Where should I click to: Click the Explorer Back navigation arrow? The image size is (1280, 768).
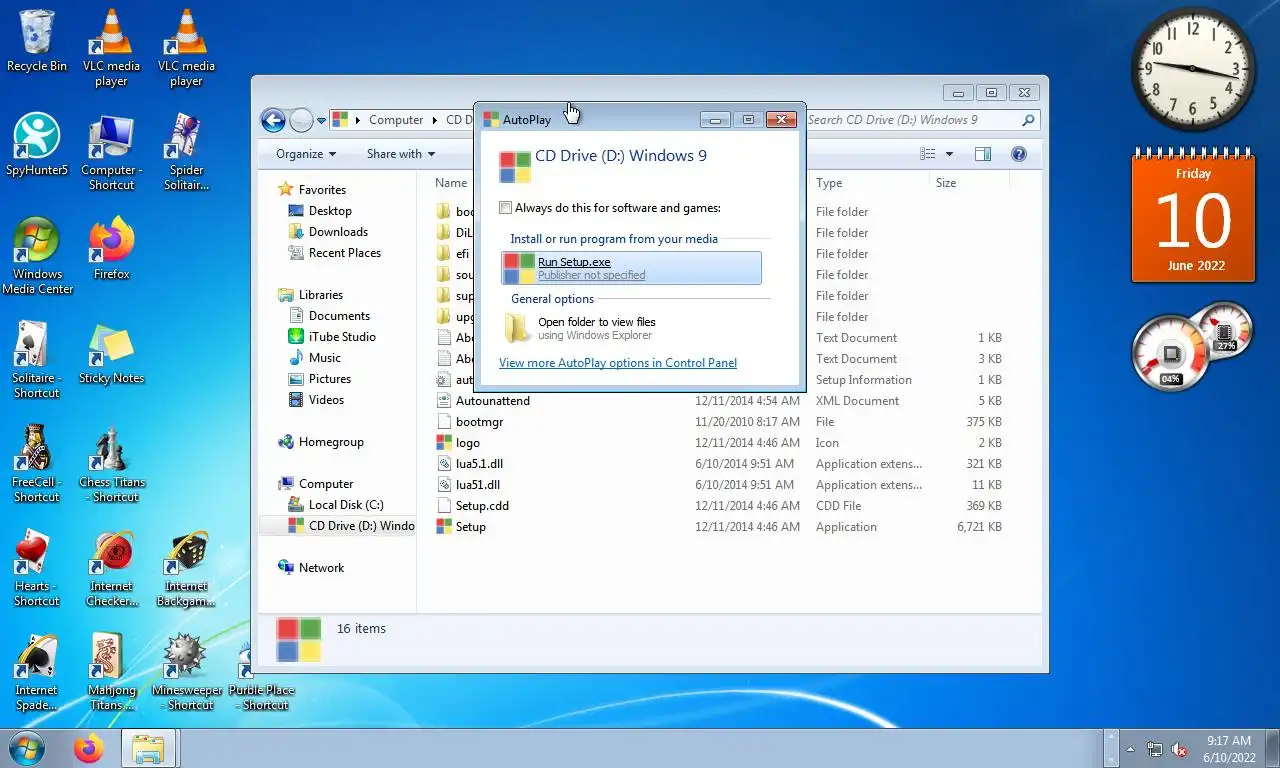tap(273, 120)
